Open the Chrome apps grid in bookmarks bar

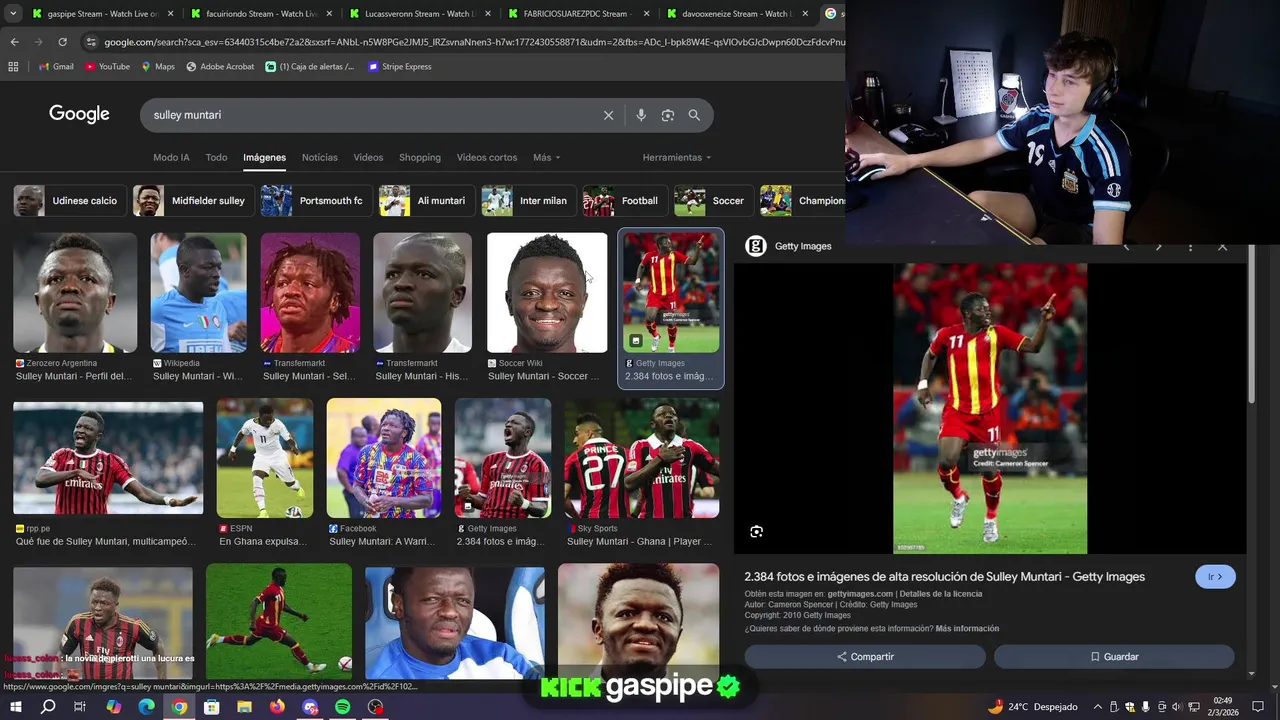coord(13,67)
